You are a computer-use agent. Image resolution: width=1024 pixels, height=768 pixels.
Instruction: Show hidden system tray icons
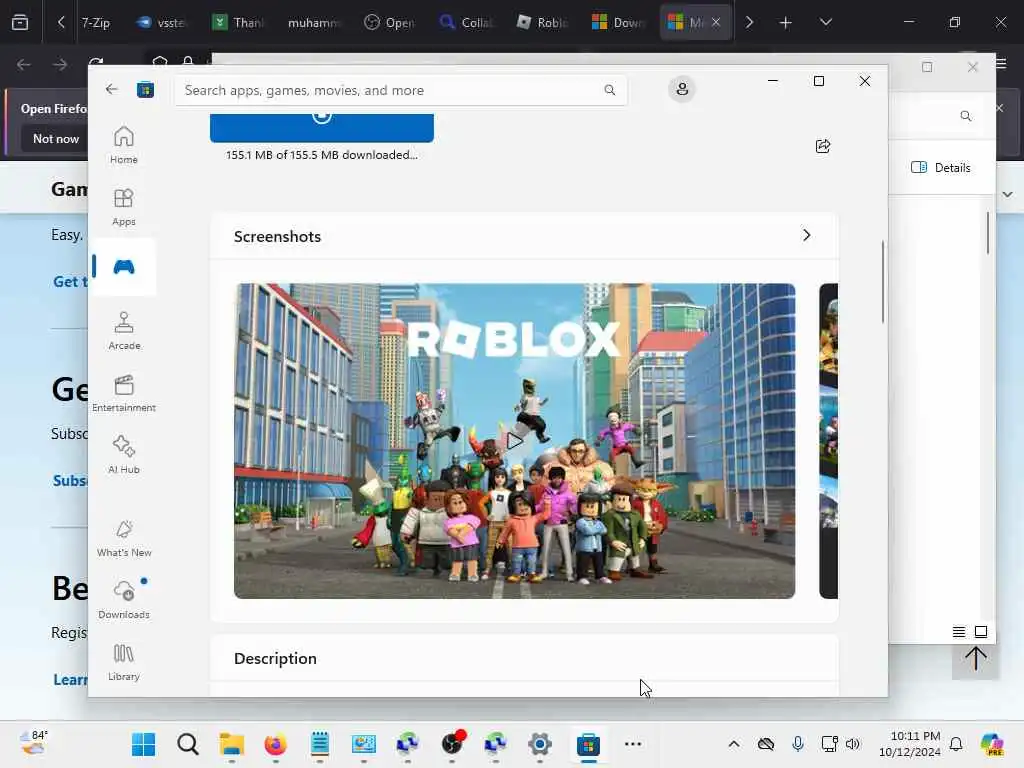coord(734,744)
